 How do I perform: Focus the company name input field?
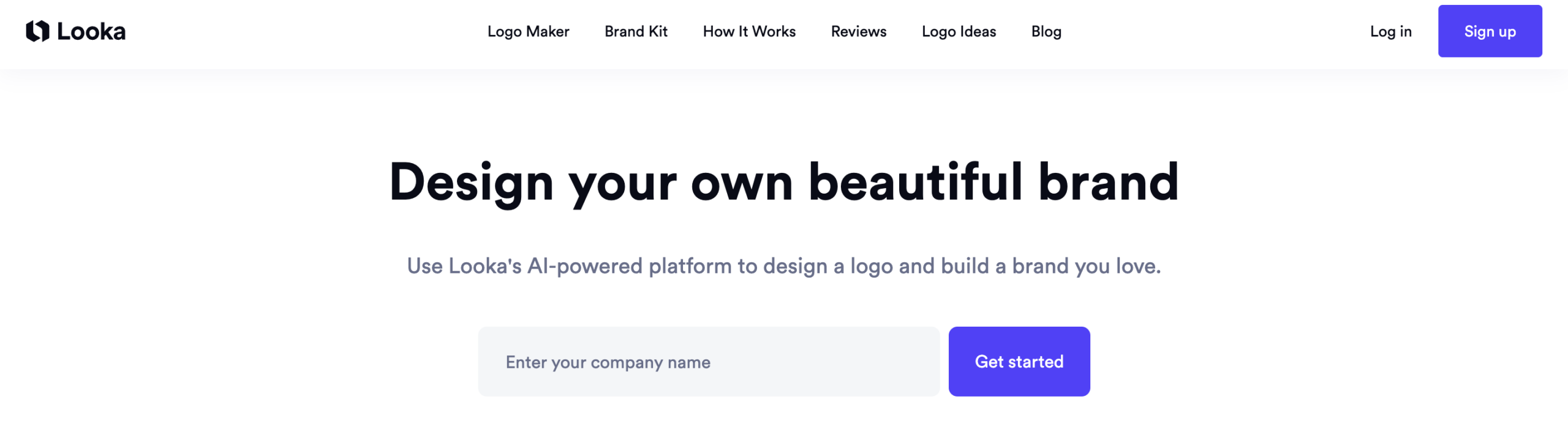tap(709, 362)
